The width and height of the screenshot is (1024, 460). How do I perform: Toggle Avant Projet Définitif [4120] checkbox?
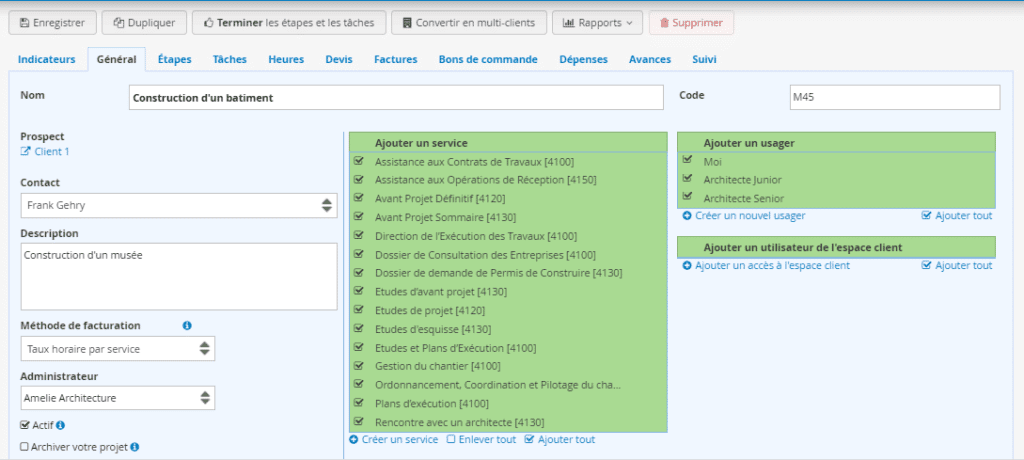tap(358, 197)
